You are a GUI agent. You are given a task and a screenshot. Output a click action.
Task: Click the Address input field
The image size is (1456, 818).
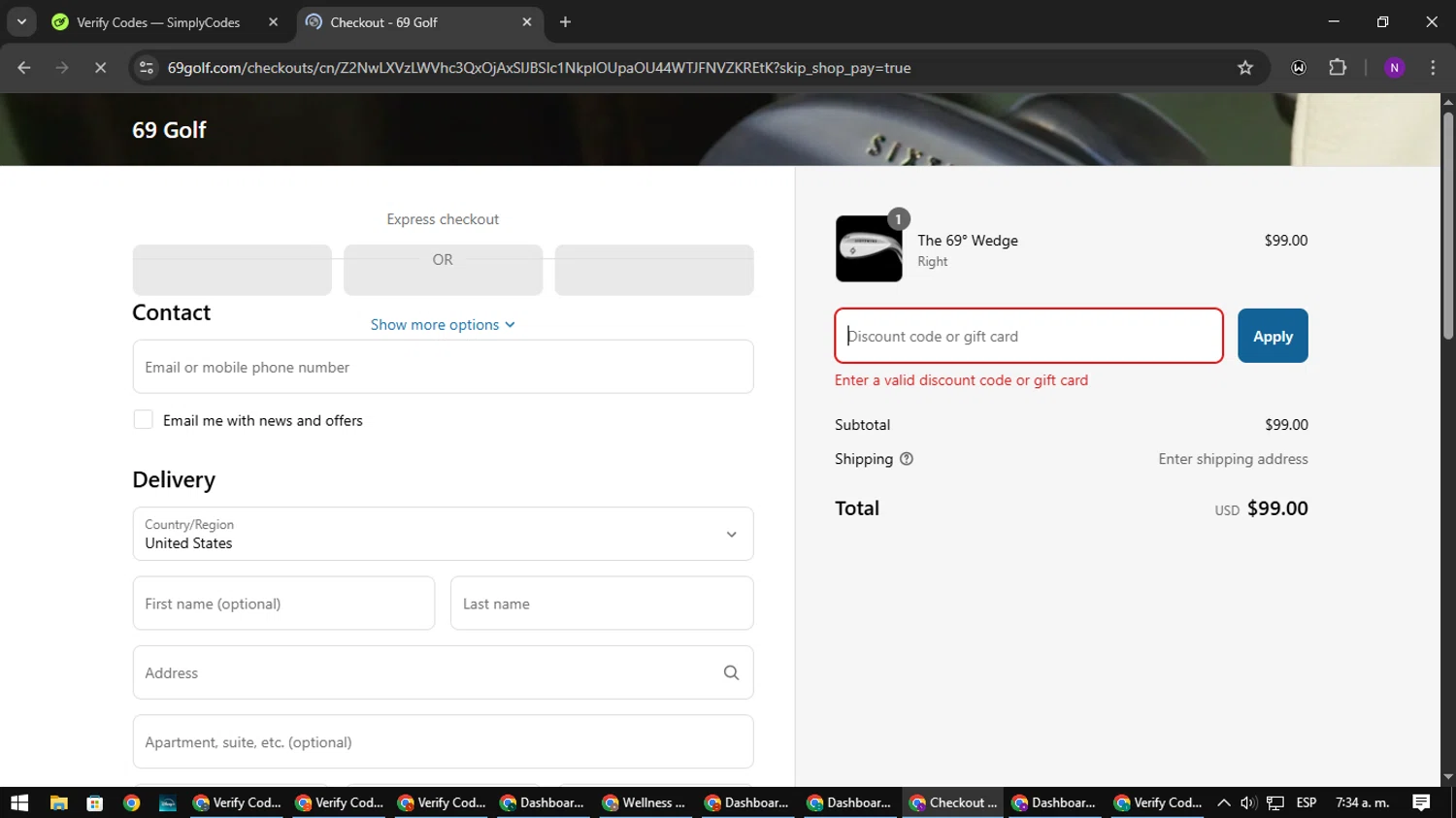pyautogui.click(x=443, y=672)
